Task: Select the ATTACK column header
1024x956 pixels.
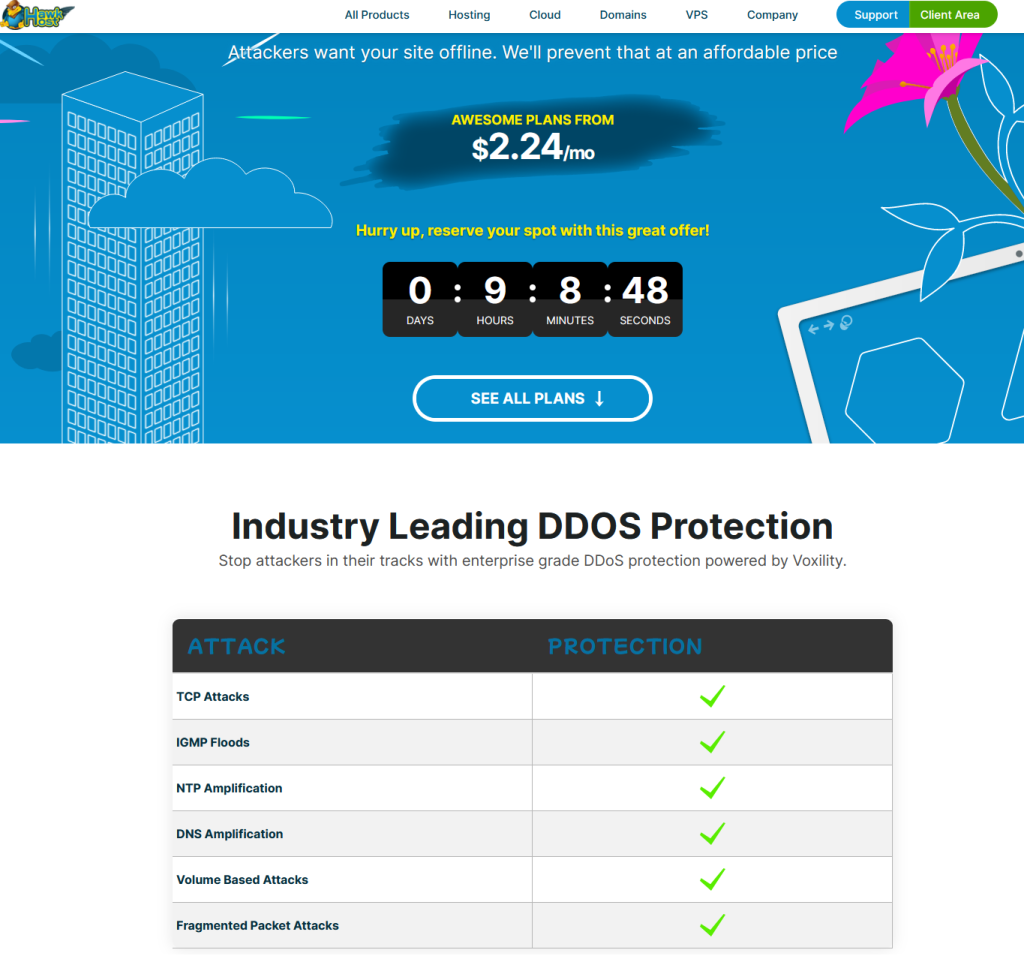Action: (x=236, y=646)
